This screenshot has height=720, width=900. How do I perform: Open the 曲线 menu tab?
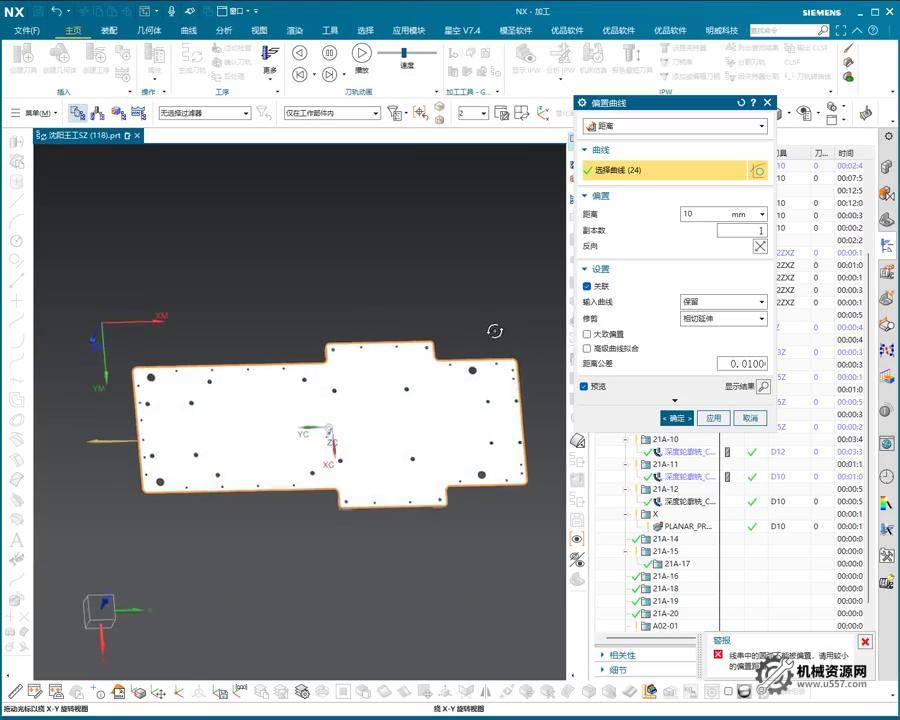tap(189, 30)
